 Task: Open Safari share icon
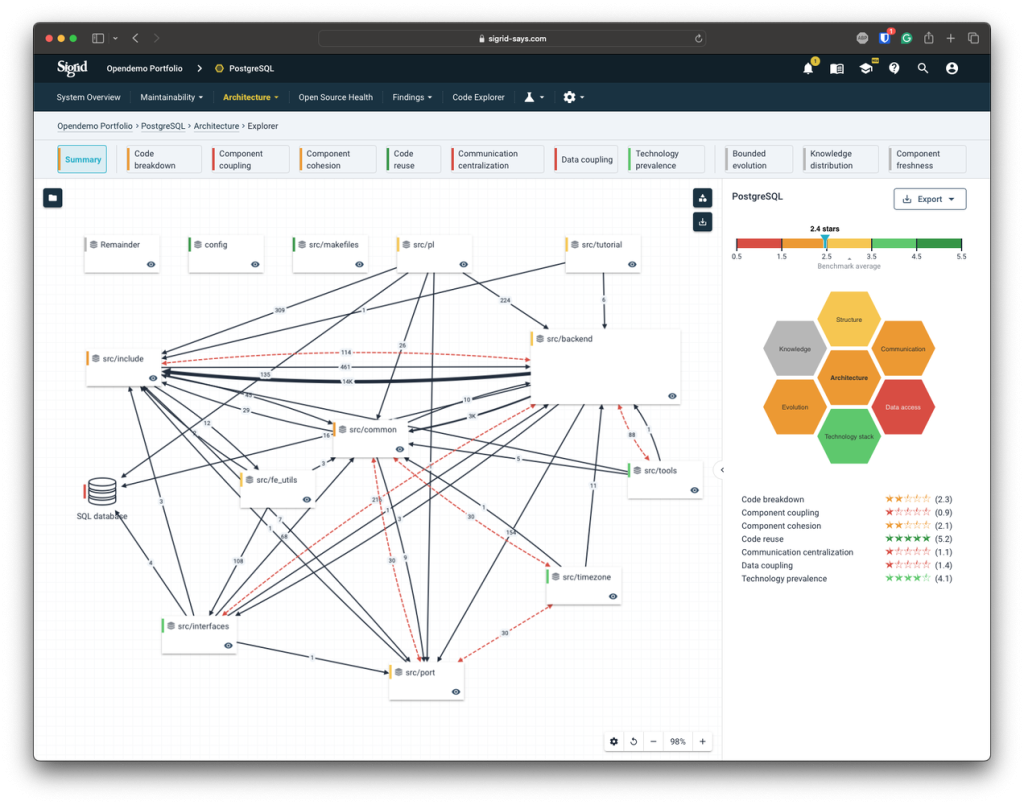929,38
